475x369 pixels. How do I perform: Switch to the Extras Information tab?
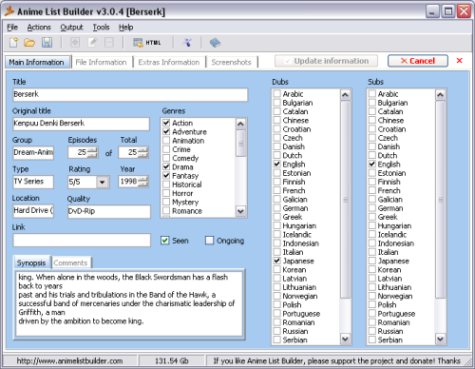(x=169, y=62)
